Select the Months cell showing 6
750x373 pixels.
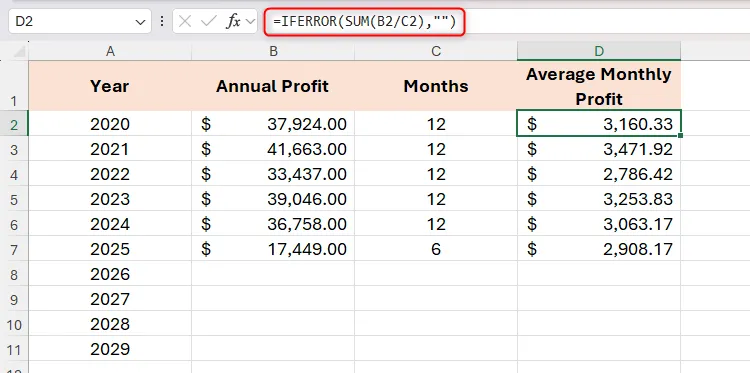click(x=436, y=248)
